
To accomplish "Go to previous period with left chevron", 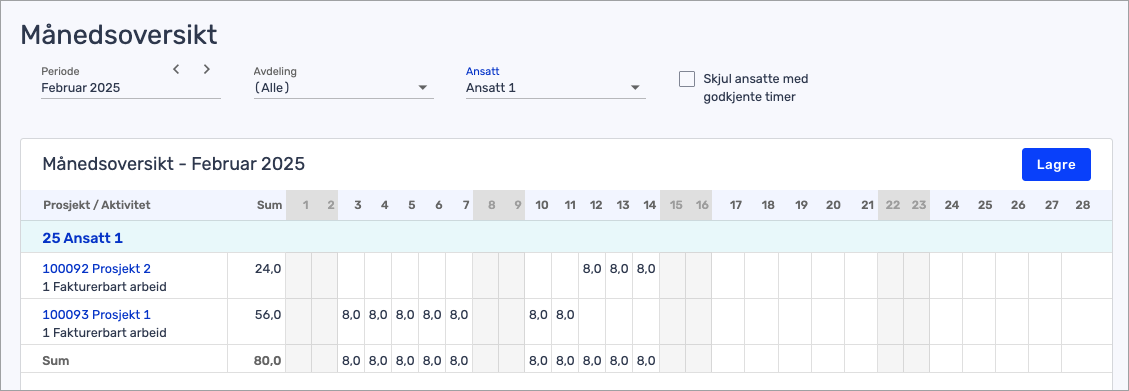I will pyautogui.click(x=176, y=69).
